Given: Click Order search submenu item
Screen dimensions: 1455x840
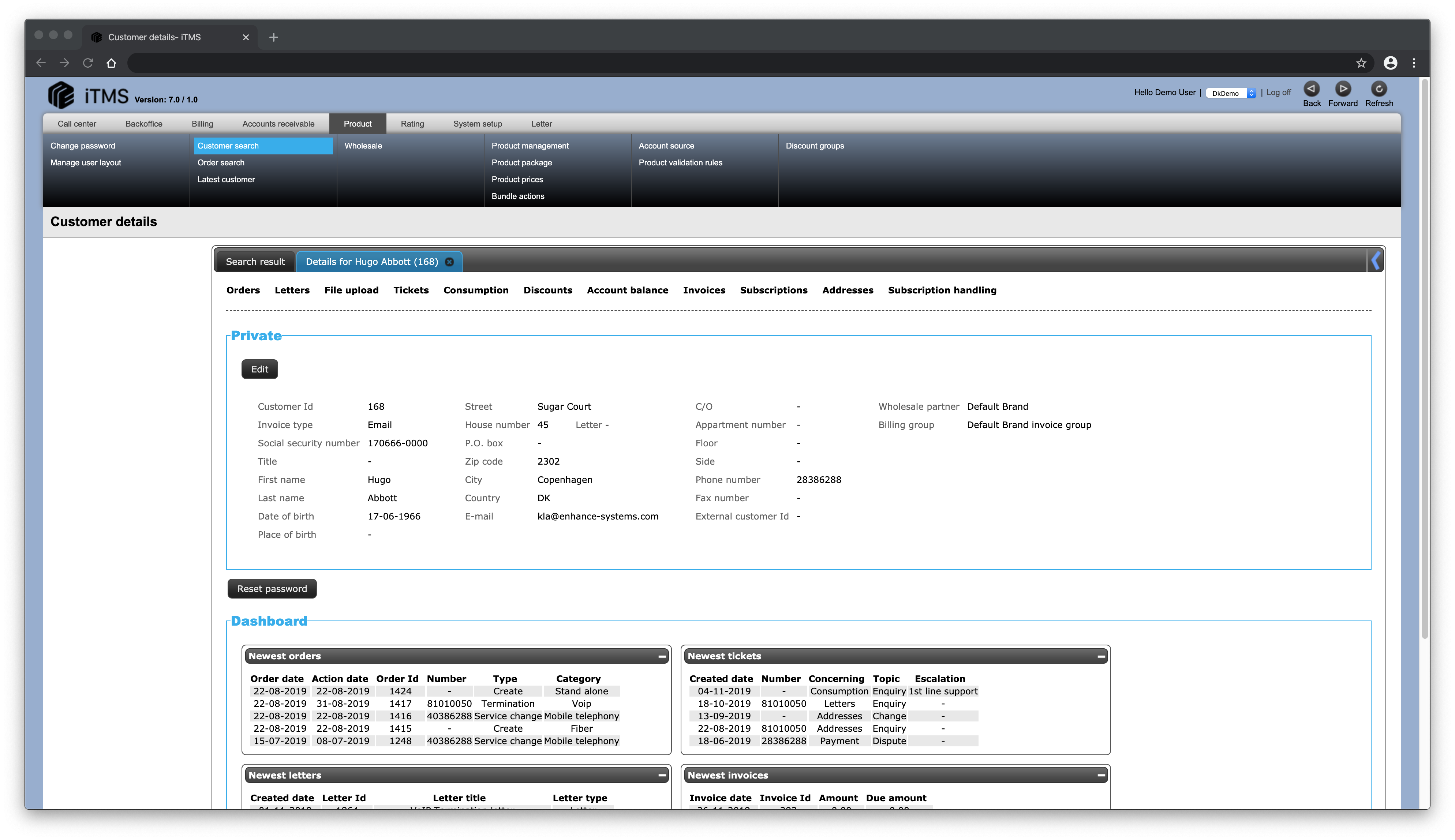Looking at the screenshot, I should click(x=220, y=163).
